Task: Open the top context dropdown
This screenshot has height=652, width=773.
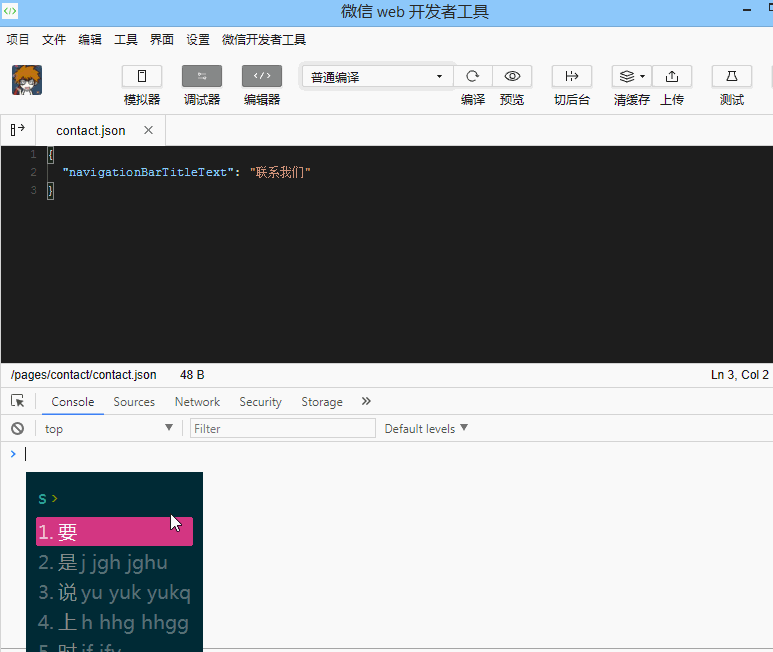Action: coord(108,428)
